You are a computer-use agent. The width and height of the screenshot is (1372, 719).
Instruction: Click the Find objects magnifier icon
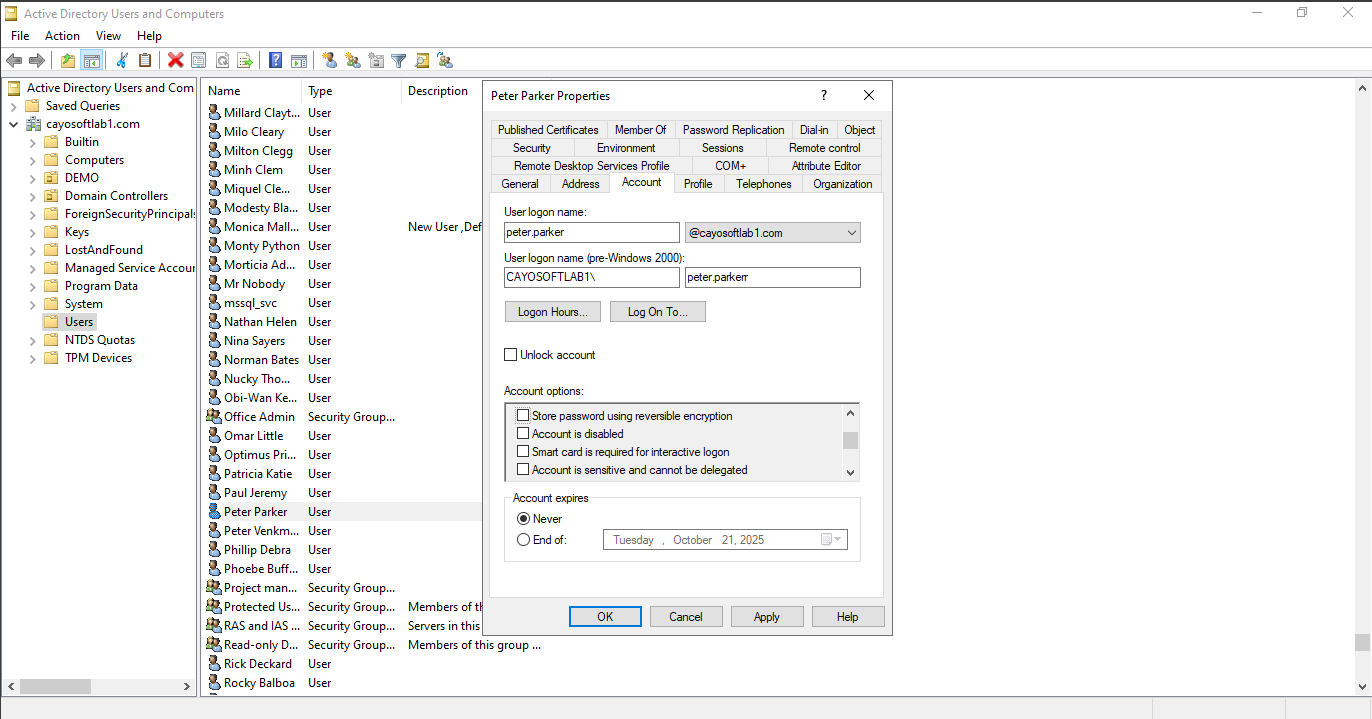[x=421, y=60]
